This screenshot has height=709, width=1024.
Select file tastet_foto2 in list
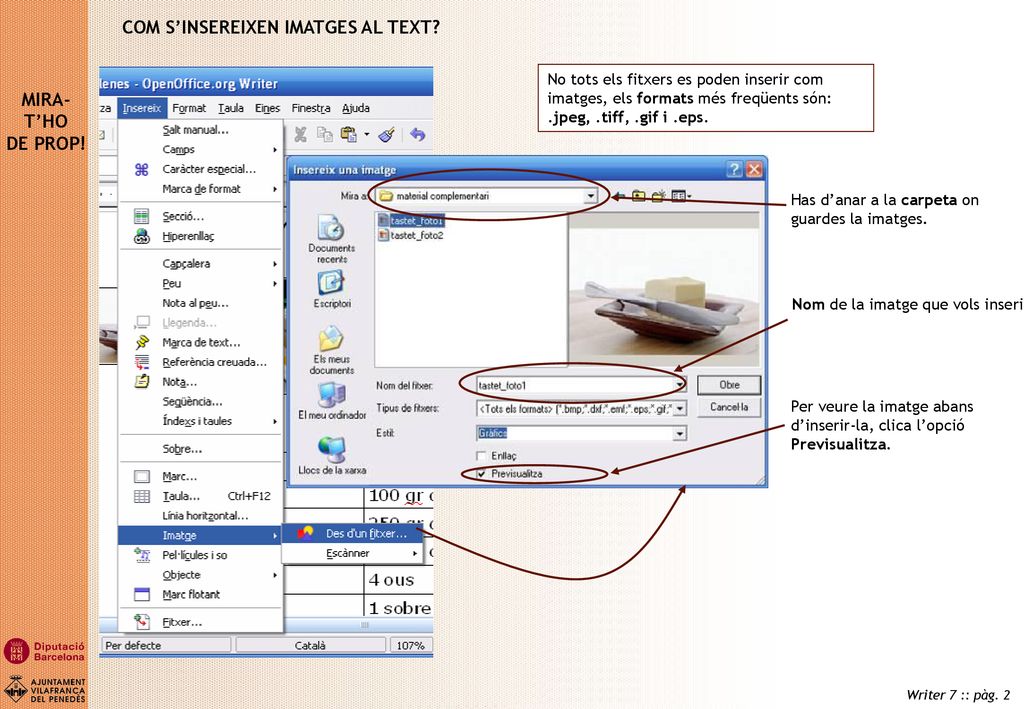[x=411, y=236]
